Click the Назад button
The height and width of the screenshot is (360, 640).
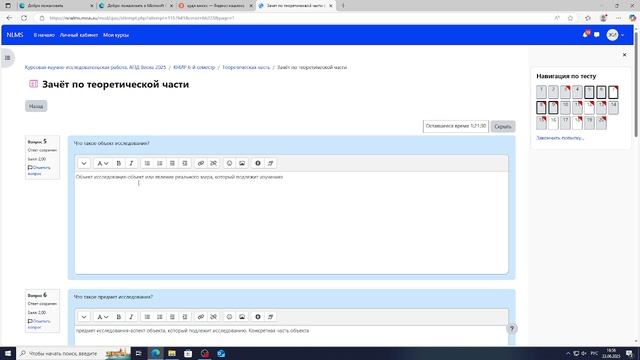pyautogui.click(x=36, y=106)
